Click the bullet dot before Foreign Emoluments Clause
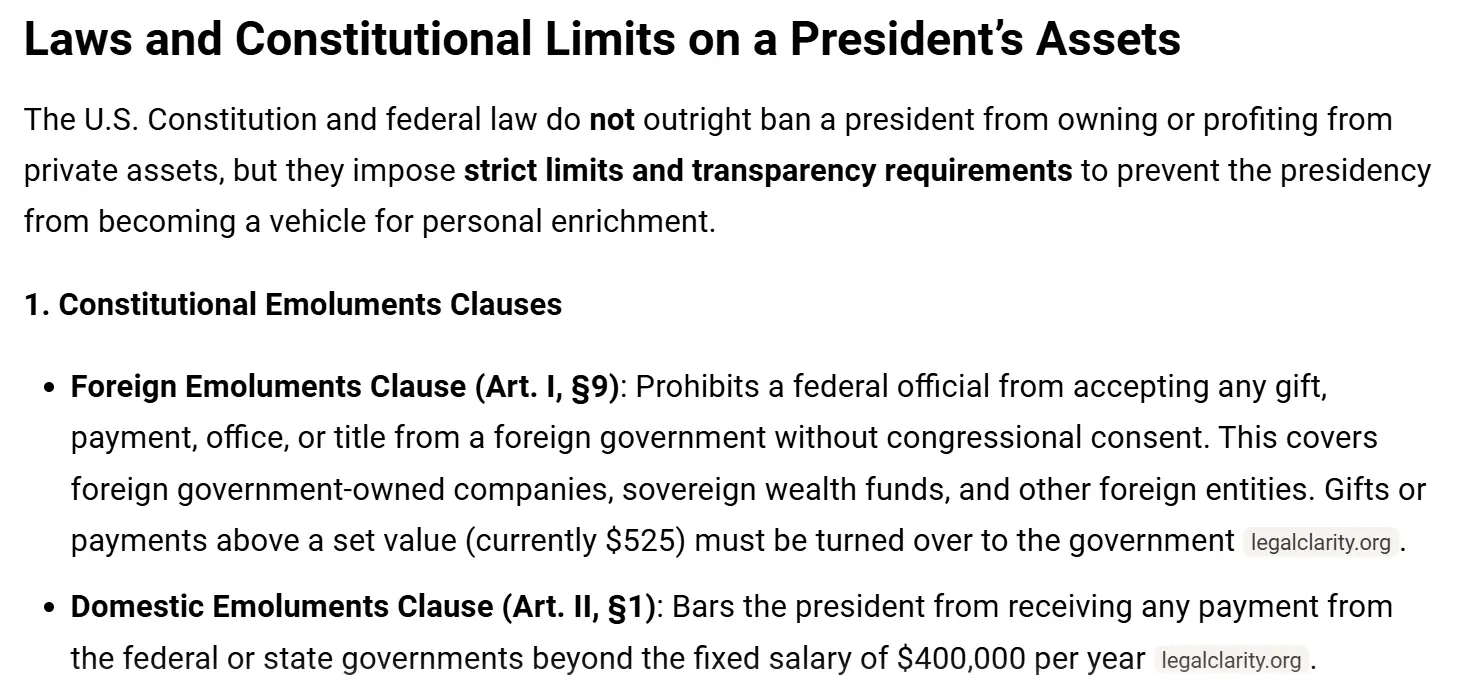Image resolution: width=1465 pixels, height=692 pixels. click(50, 388)
